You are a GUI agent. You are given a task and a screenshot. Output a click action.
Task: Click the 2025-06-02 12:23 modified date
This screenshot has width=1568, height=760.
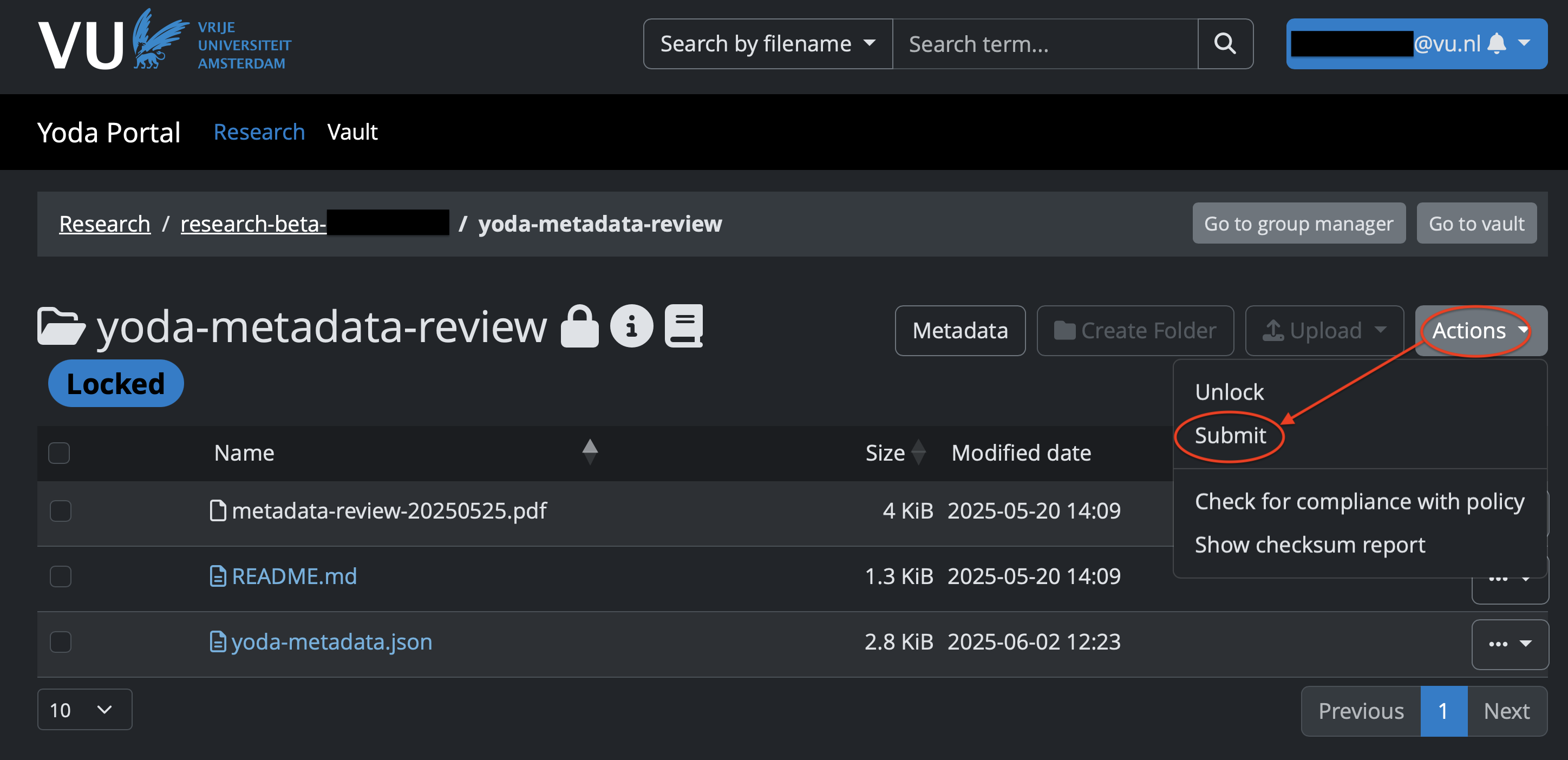click(1034, 642)
